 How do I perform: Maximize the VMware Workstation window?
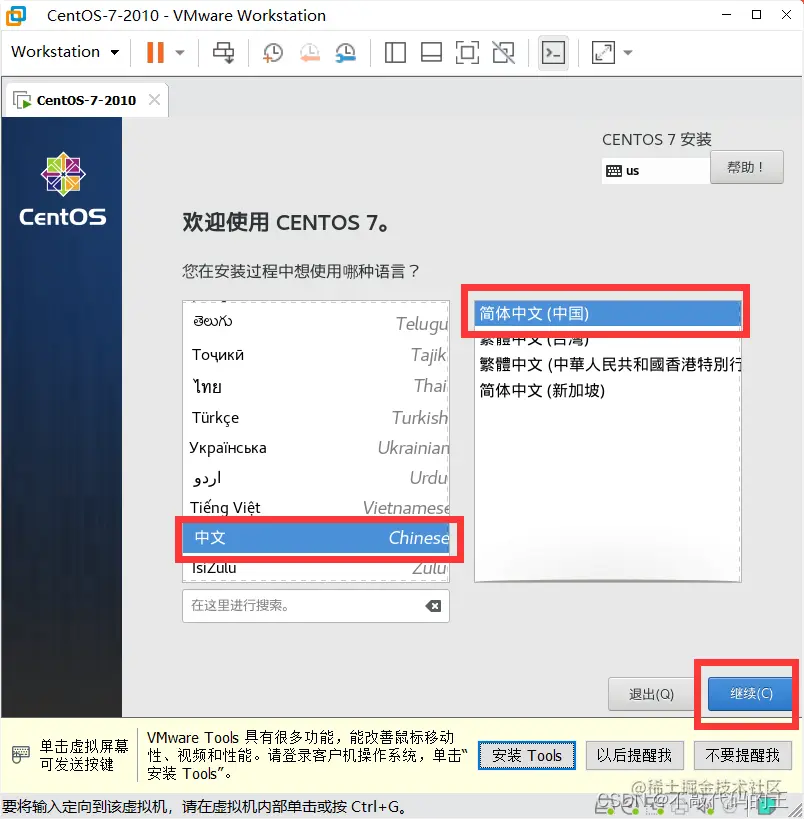[756, 15]
